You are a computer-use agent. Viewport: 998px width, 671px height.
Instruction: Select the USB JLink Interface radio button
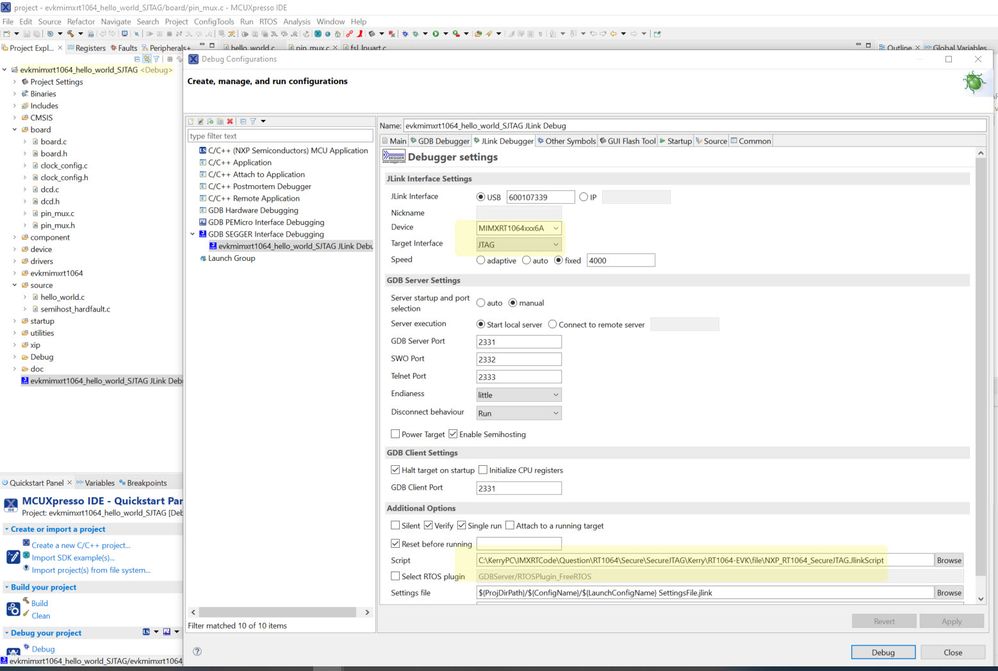pos(481,197)
